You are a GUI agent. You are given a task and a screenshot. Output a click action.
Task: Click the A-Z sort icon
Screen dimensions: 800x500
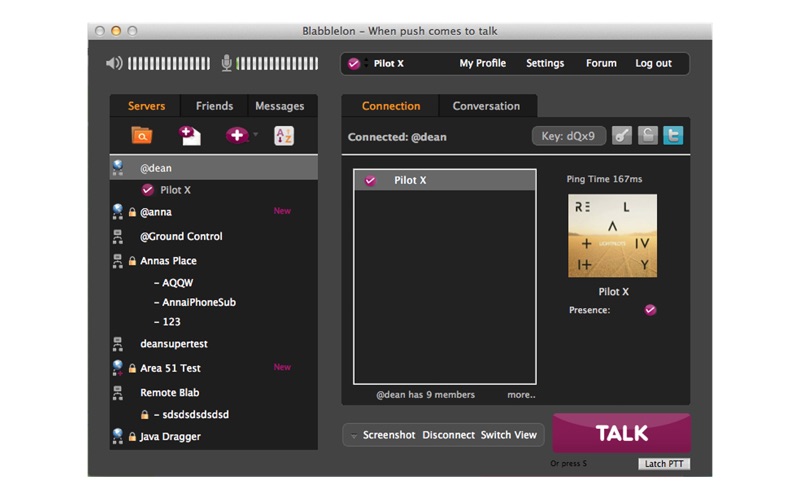(284, 136)
